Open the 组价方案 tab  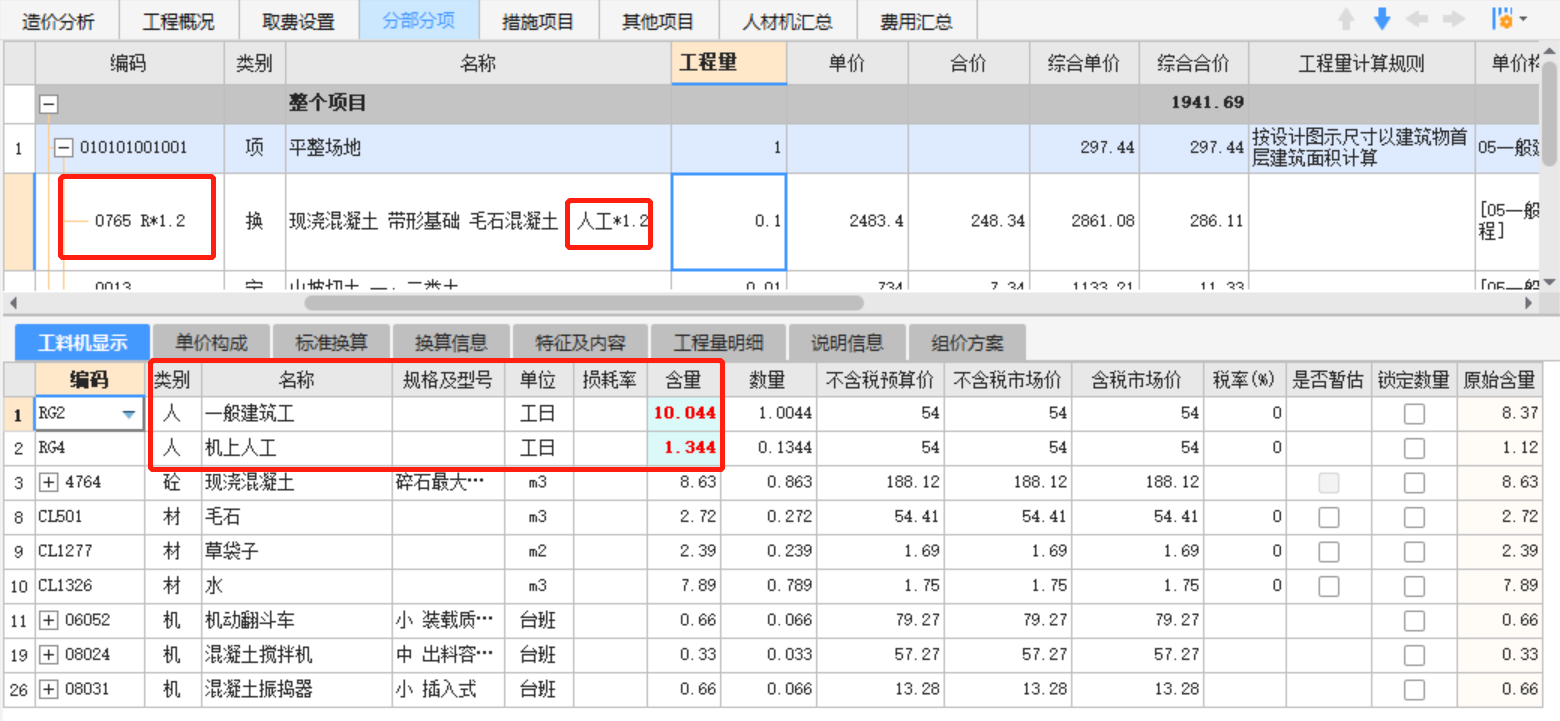click(965, 341)
